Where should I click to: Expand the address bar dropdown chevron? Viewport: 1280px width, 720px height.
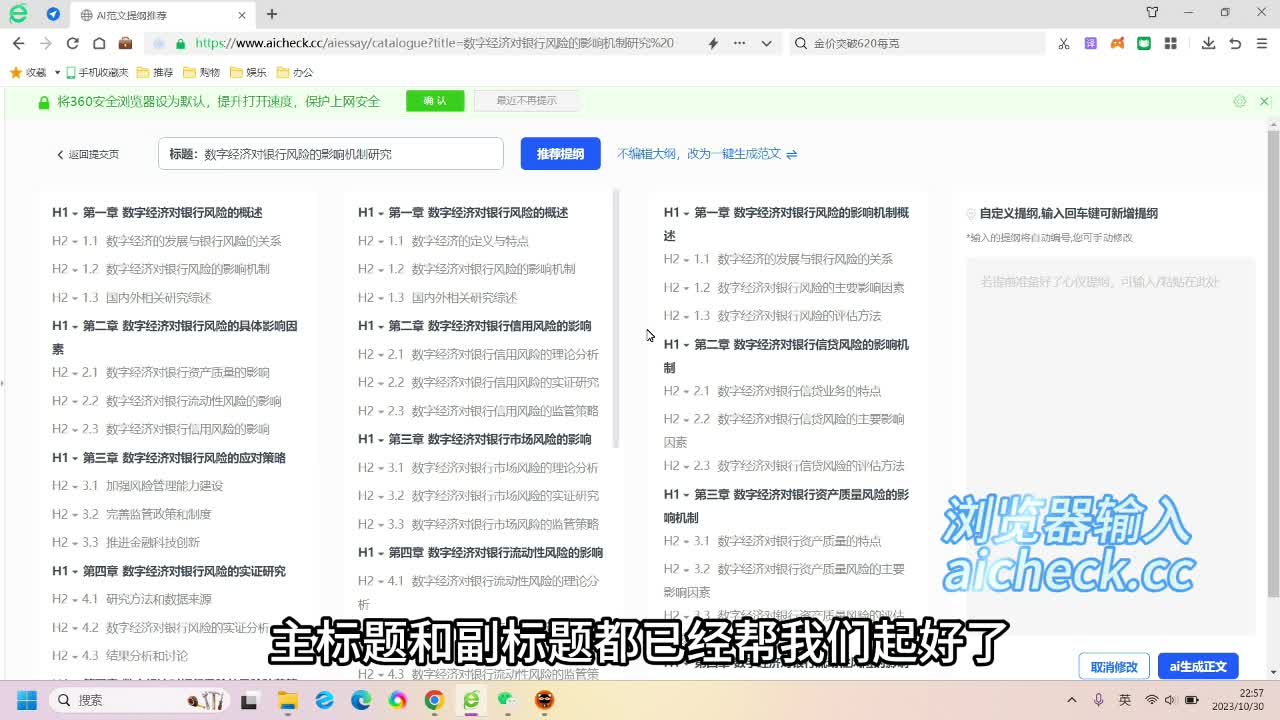[766, 43]
